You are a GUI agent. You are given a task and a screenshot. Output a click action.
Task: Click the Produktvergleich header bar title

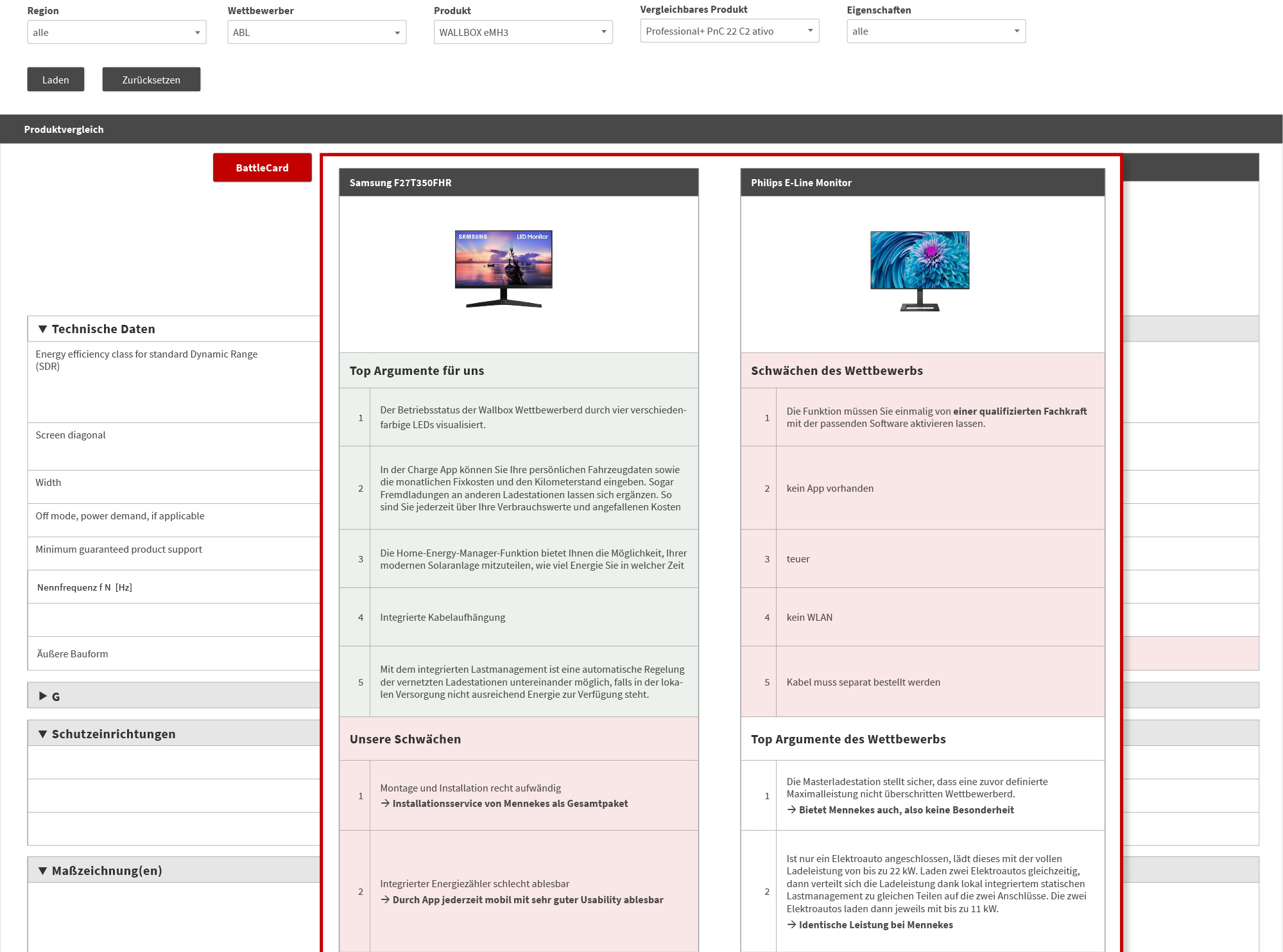coord(64,129)
